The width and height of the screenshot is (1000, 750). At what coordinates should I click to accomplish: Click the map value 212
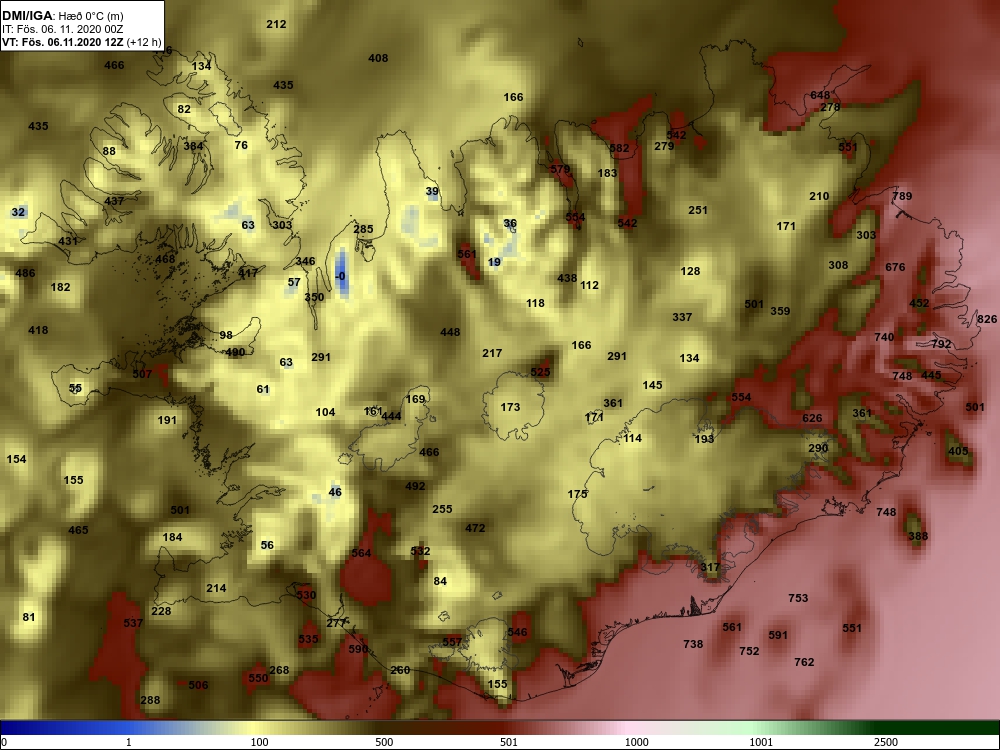pos(276,24)
